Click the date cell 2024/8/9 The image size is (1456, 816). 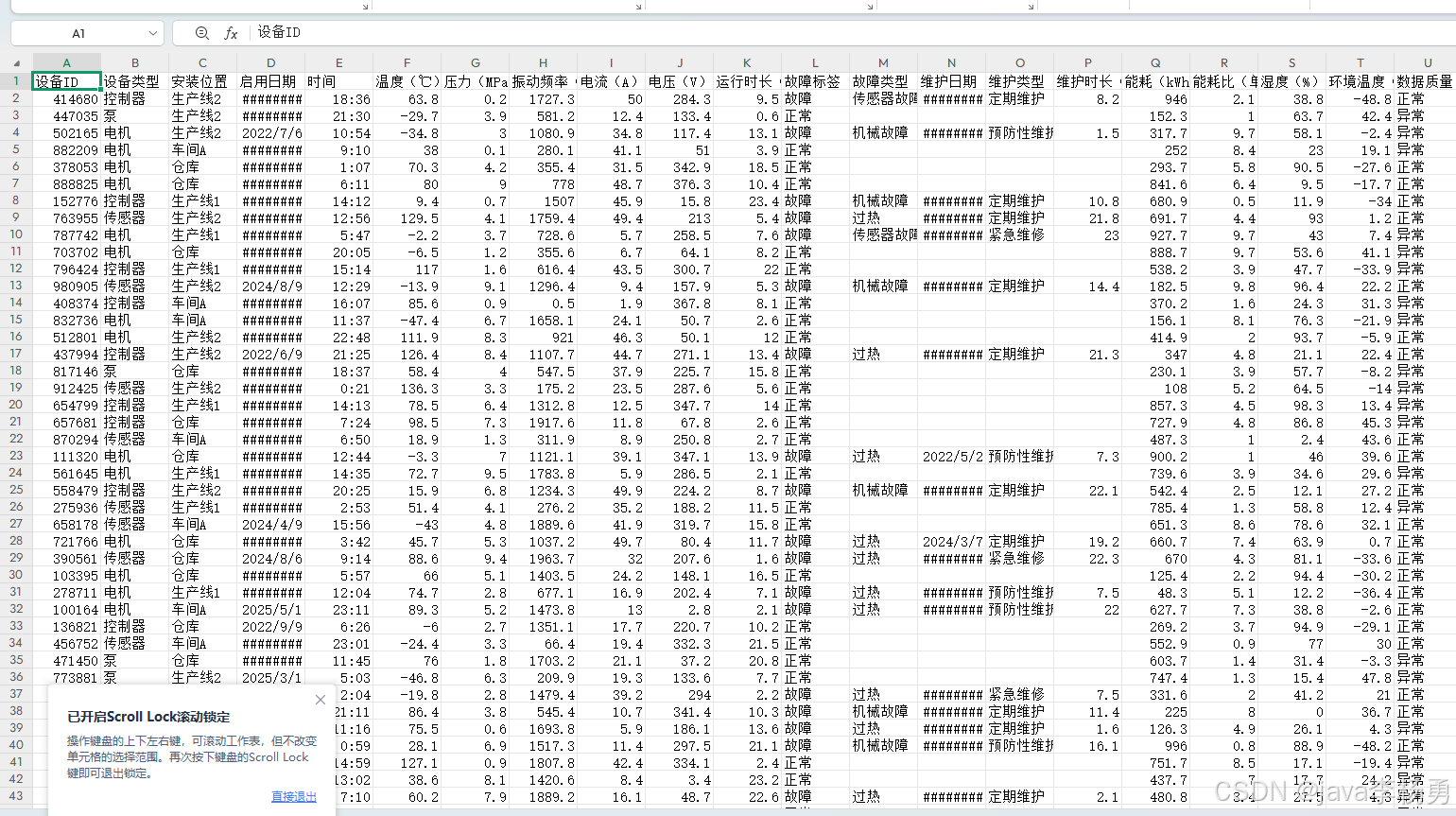(270, 286)
